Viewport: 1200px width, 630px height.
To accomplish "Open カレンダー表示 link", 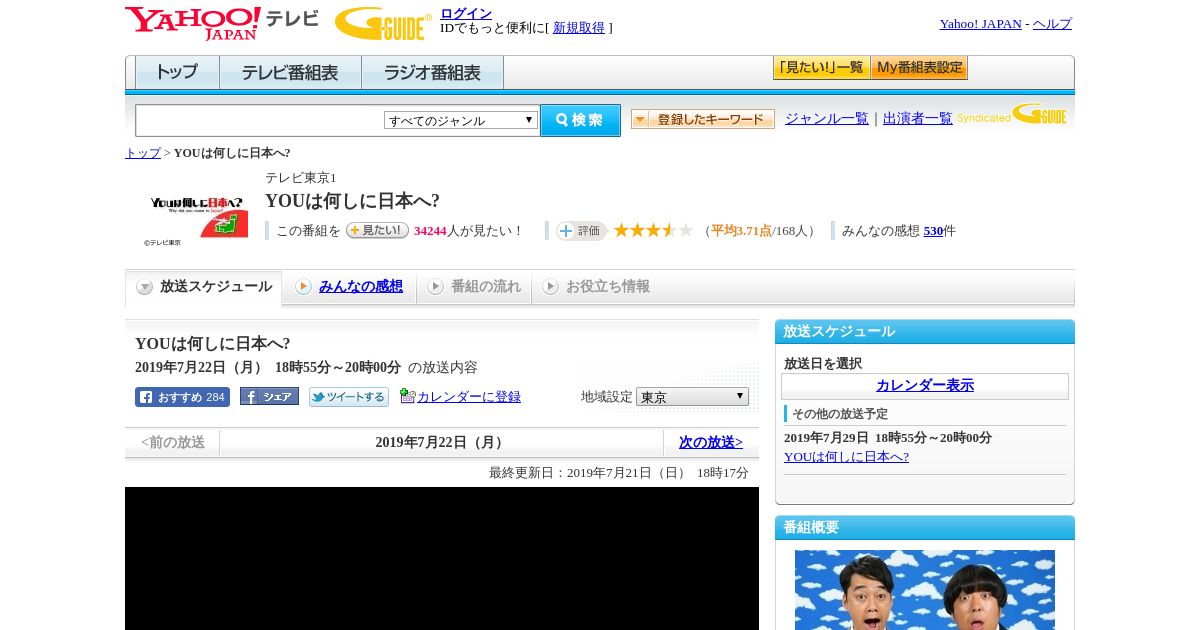I will pyautogui.click(x=925, y=386).
